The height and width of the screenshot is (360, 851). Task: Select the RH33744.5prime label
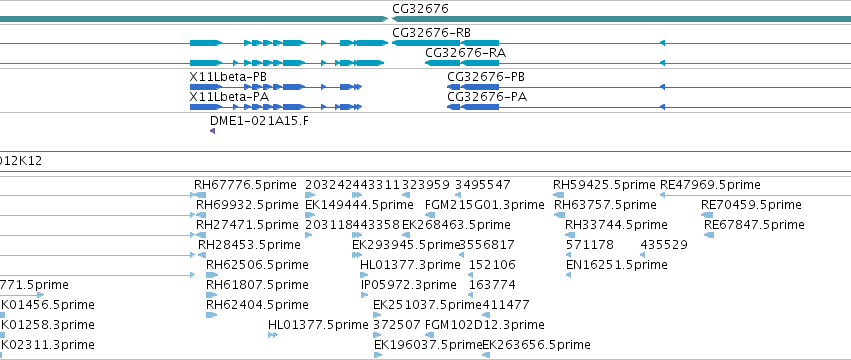(617, 225)
